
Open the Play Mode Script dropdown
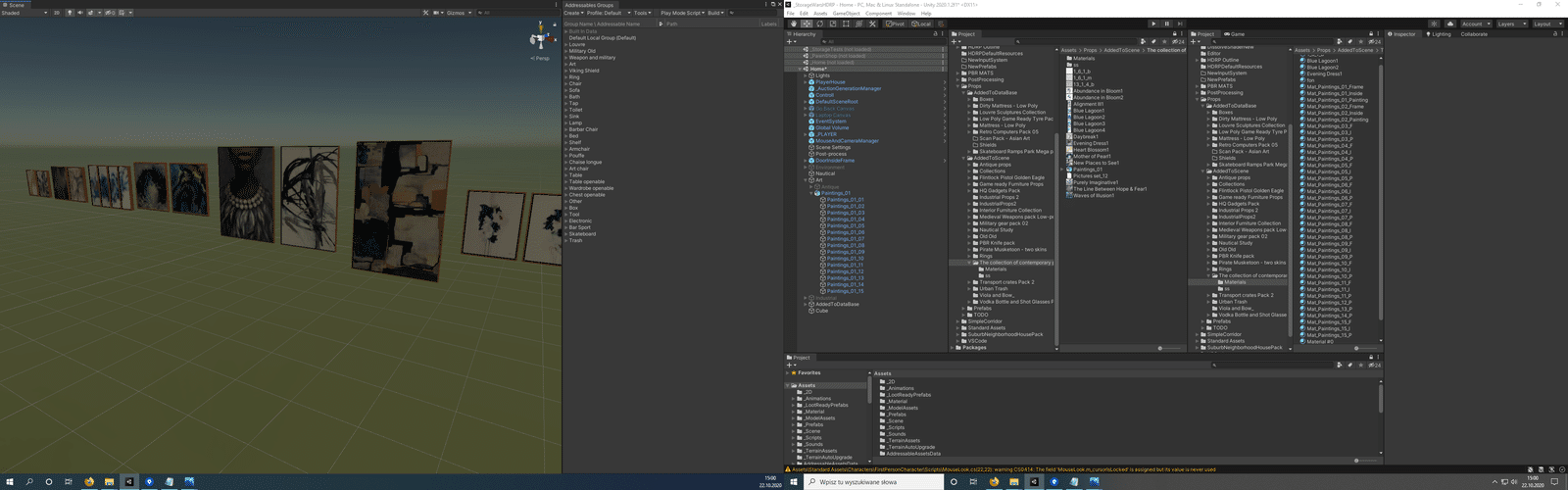pyautogui.click(x=682, y=13)
